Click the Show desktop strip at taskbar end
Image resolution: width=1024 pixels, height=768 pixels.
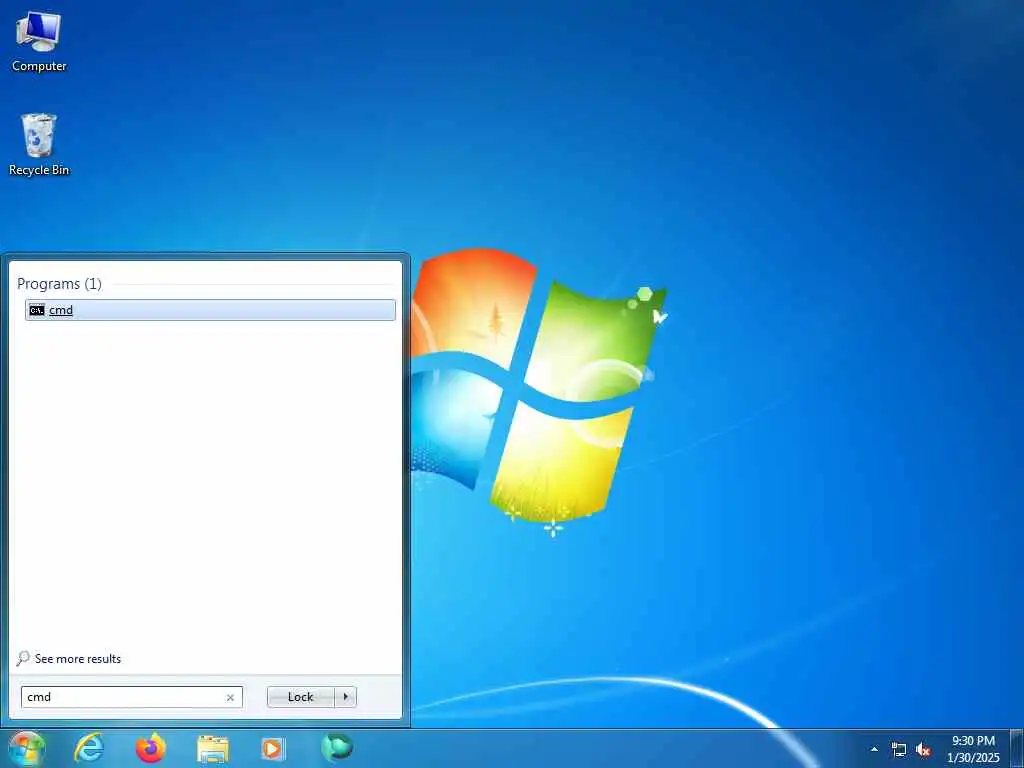(x=1017, y=748)
